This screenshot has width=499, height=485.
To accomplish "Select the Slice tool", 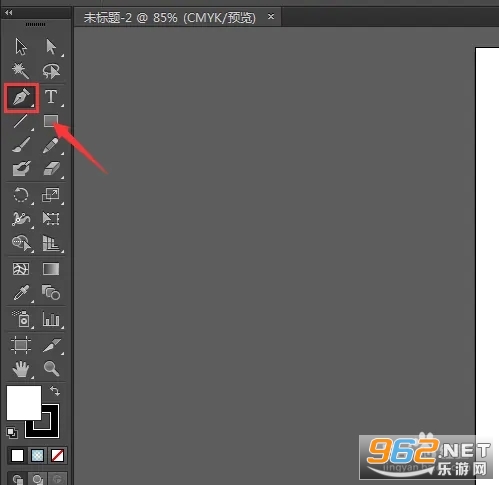I will (x=52, y=345).
